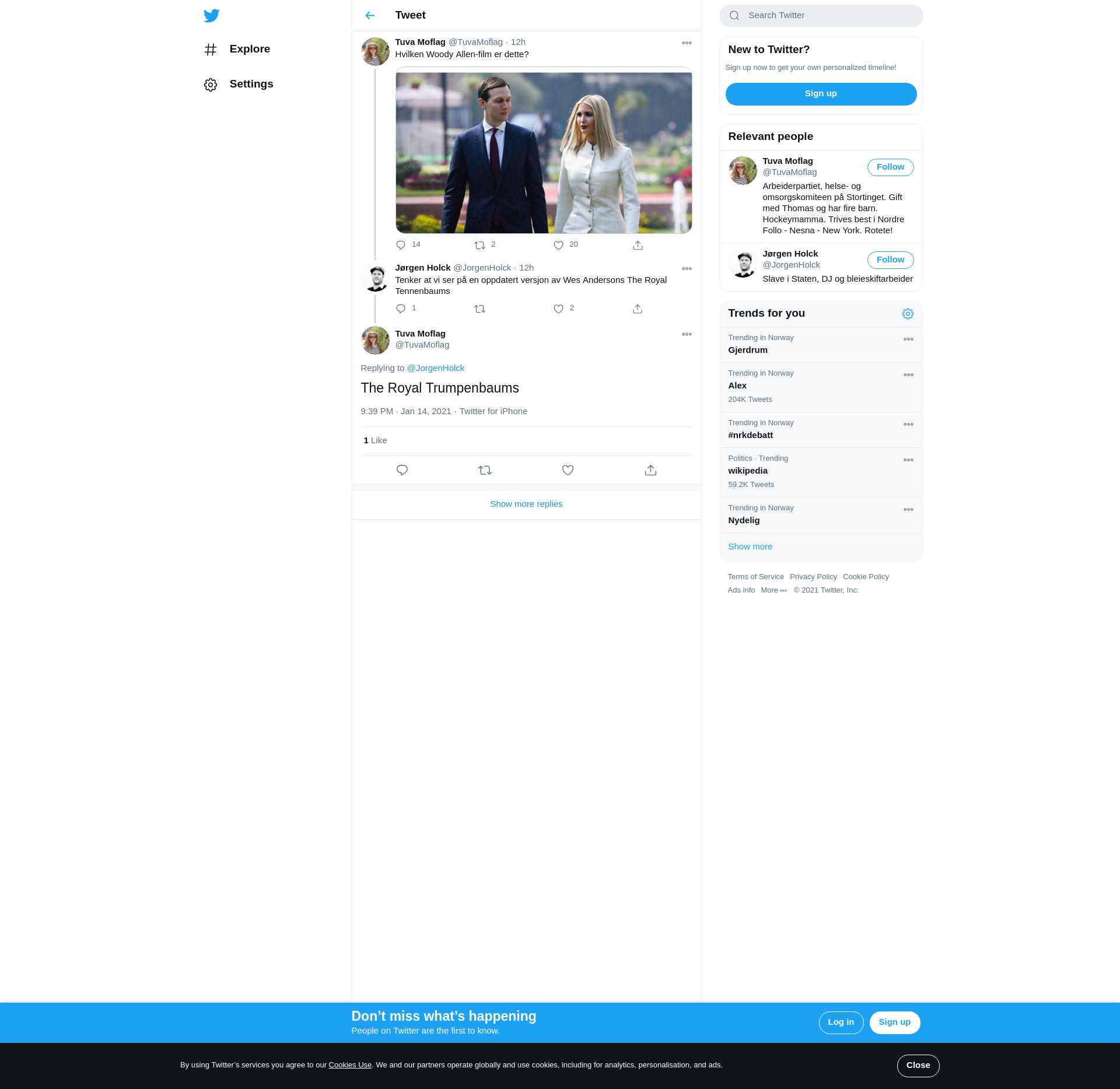
Task: Like The Royal Trumpenbaums tweet
Action: 568,470
